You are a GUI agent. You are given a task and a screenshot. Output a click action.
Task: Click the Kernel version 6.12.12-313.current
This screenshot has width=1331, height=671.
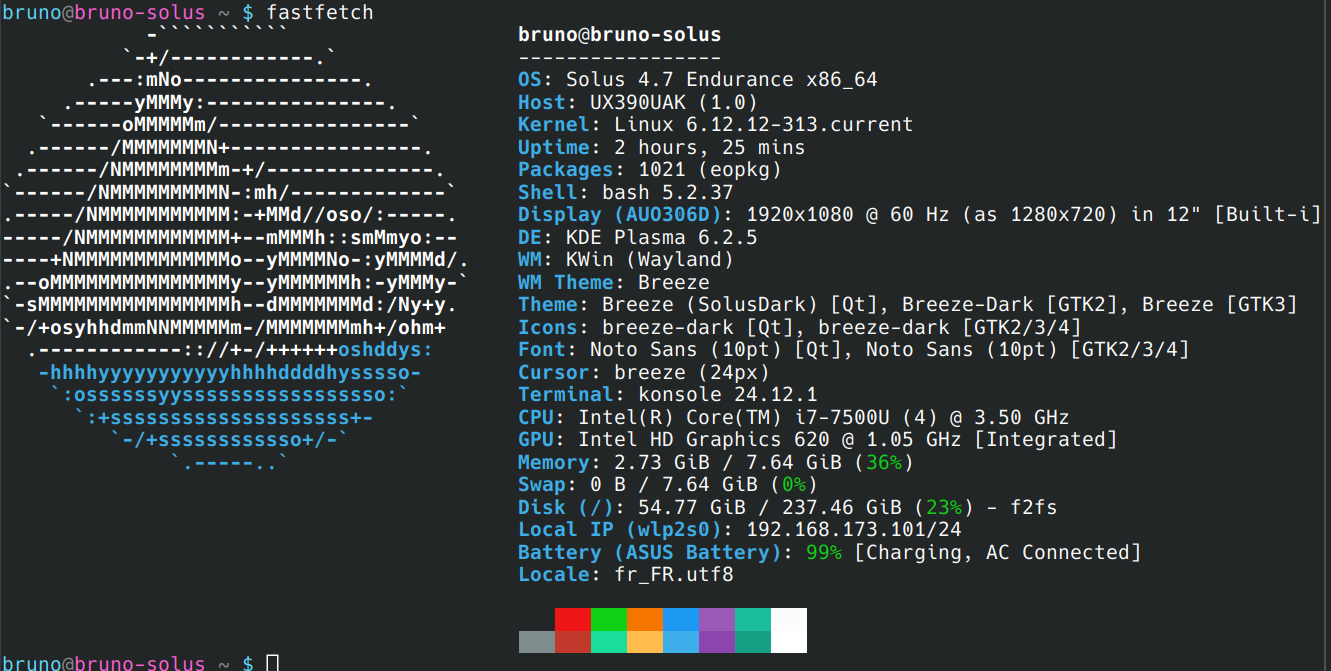(763, 125)
